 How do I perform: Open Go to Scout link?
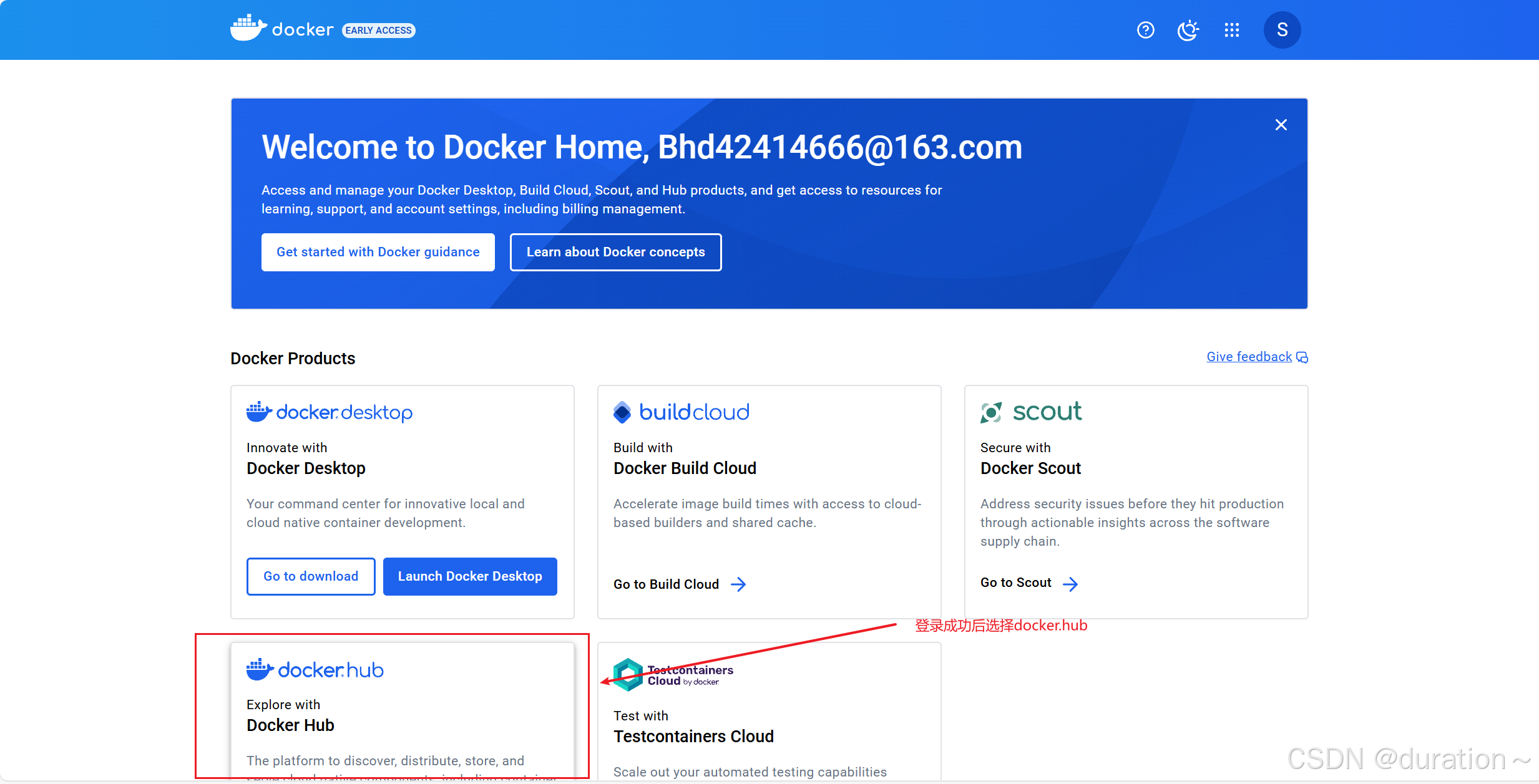[x=1015, y=583]
